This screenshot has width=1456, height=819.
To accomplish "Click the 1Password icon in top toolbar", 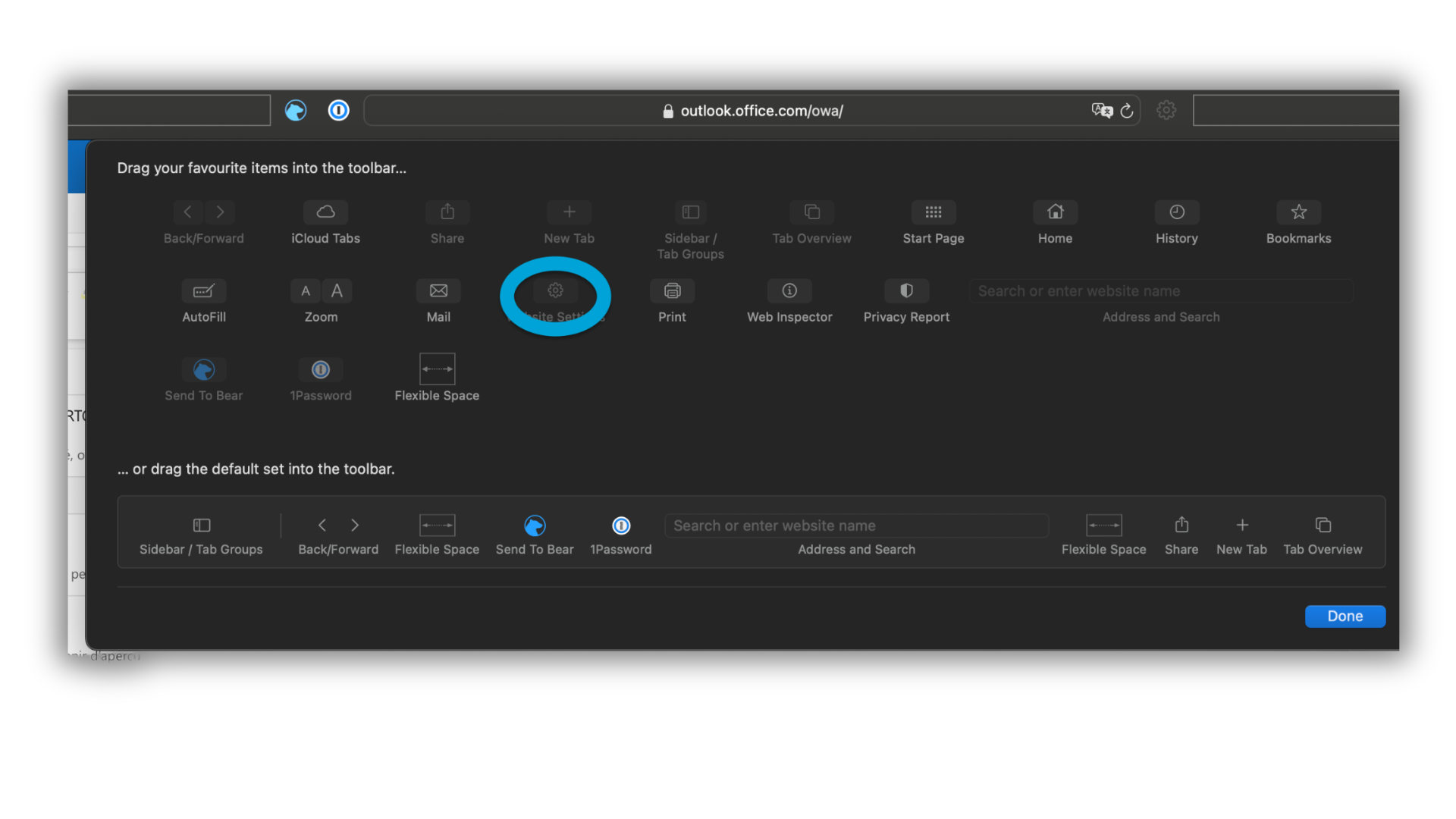I will point(338,111).
